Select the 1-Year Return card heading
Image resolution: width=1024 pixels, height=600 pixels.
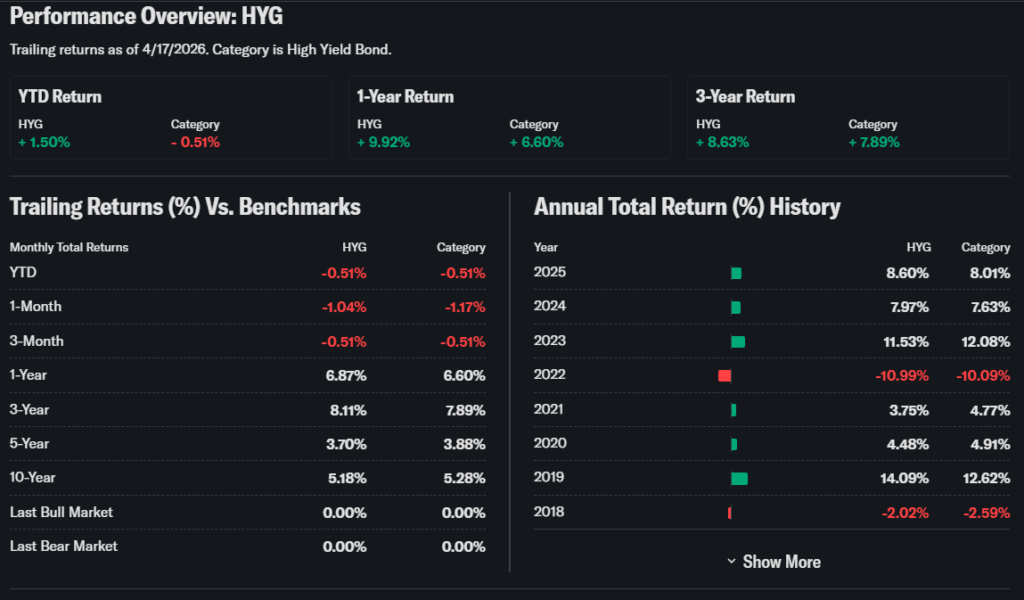[405, 97]
